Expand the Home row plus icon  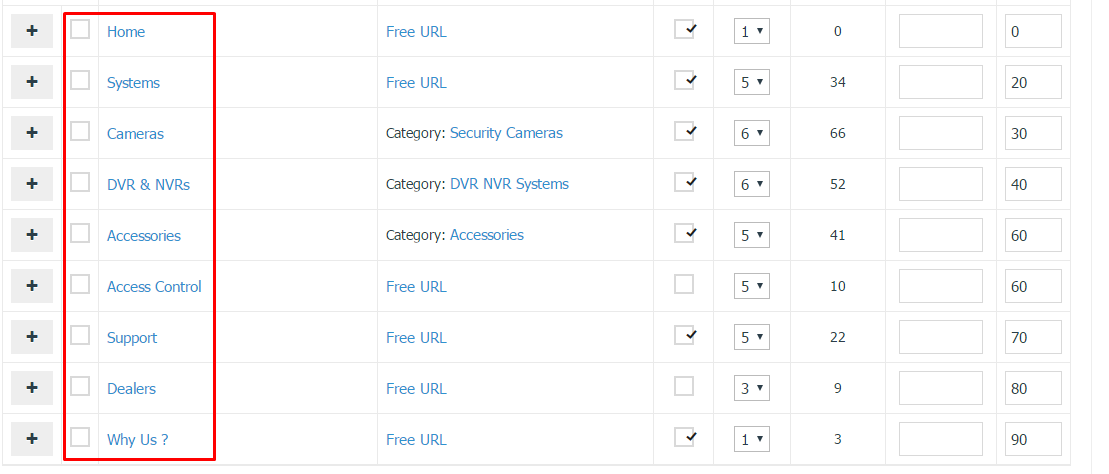32,31
